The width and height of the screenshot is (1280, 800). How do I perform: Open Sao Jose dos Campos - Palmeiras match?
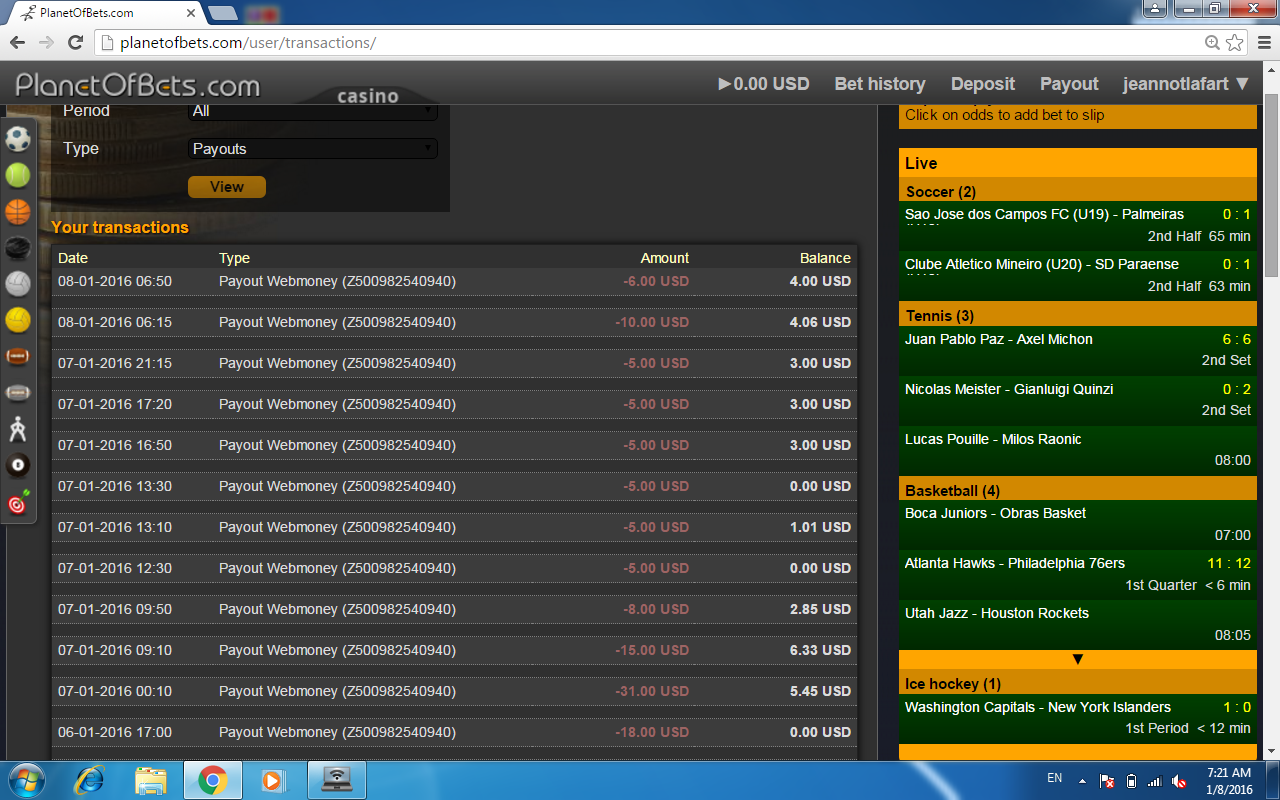1077,225
